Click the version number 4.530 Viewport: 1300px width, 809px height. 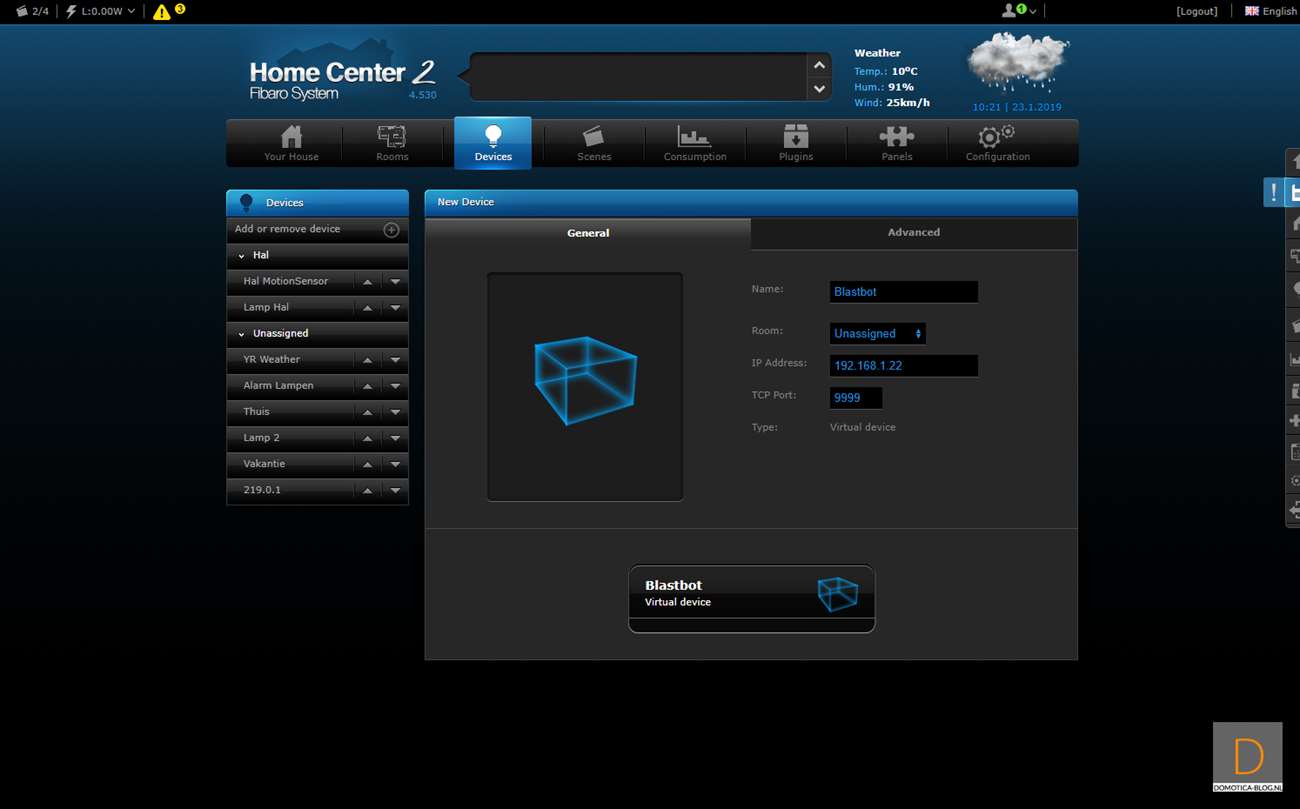click(x=422, y=95)
